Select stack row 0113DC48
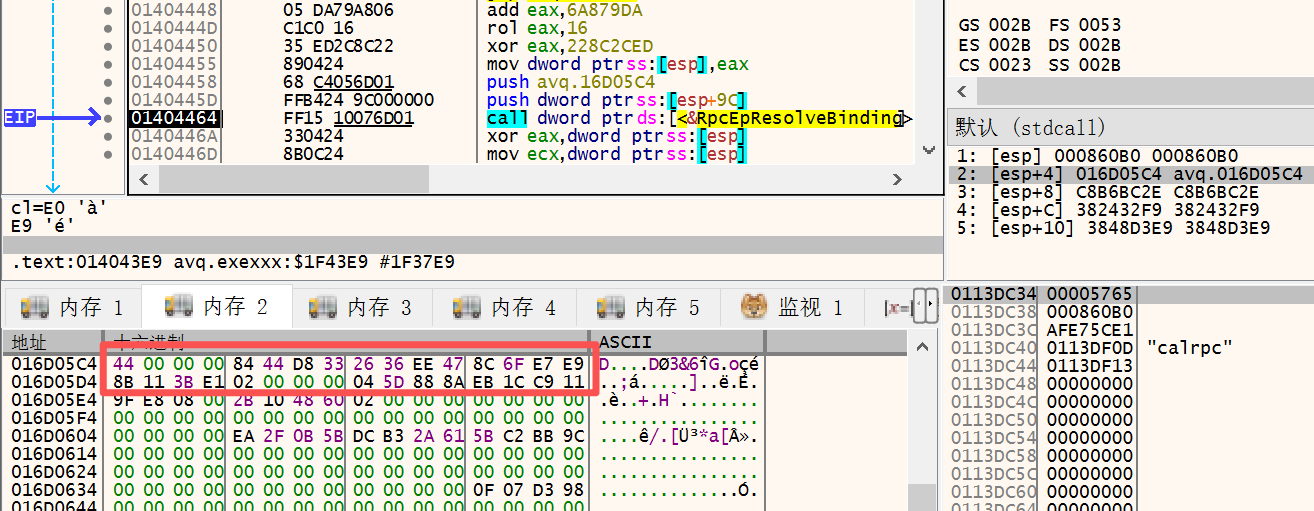This screenshot has height=511, width=1314. pos(1130,384)
